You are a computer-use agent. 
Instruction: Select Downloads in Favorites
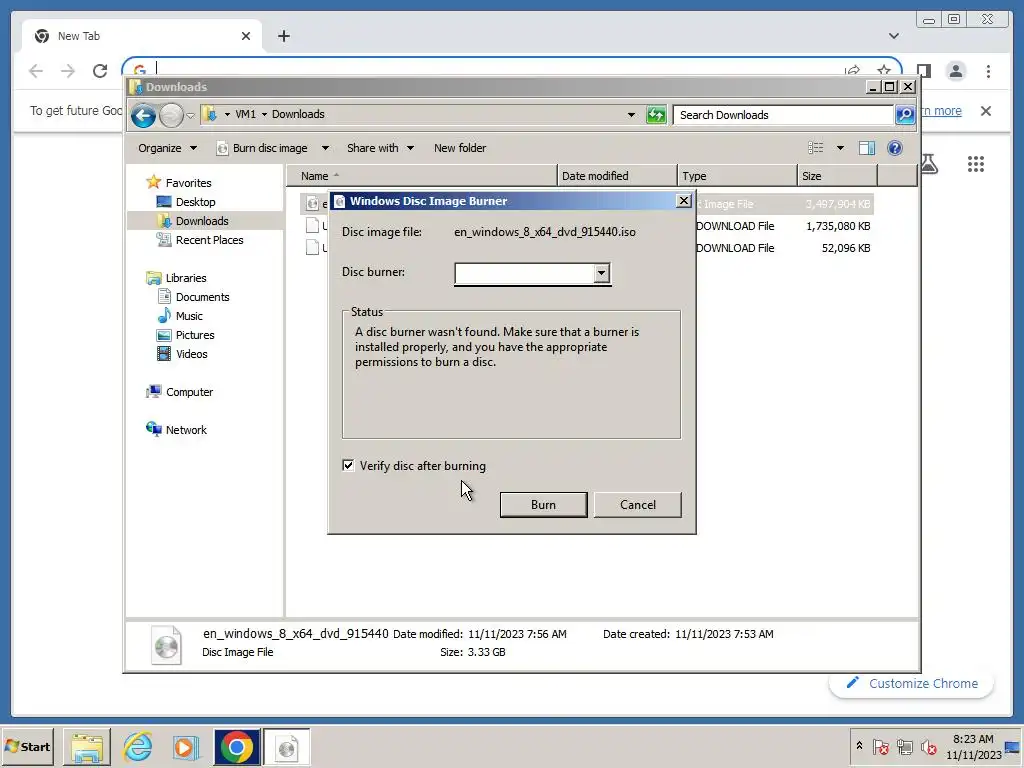pos(202,221)
